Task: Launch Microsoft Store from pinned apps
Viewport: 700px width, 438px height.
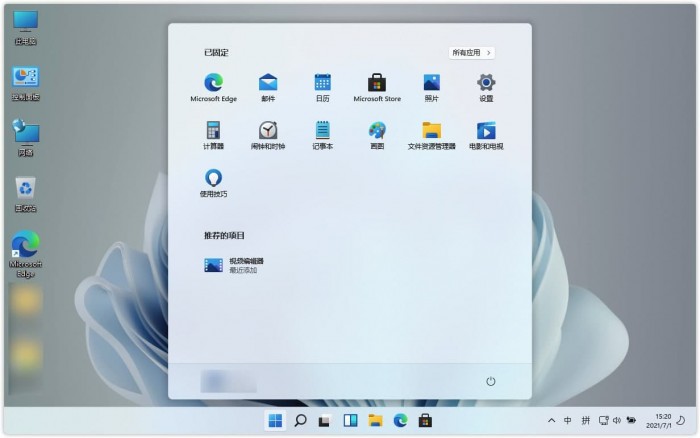Action: click(x=377, y=88)
